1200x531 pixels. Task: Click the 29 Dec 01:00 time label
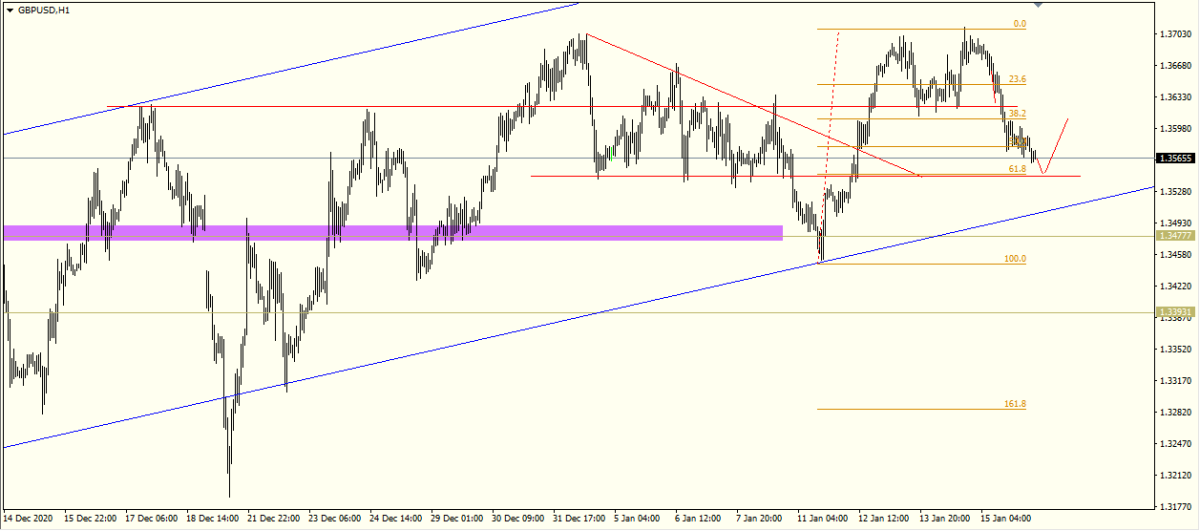pos(457,519)
